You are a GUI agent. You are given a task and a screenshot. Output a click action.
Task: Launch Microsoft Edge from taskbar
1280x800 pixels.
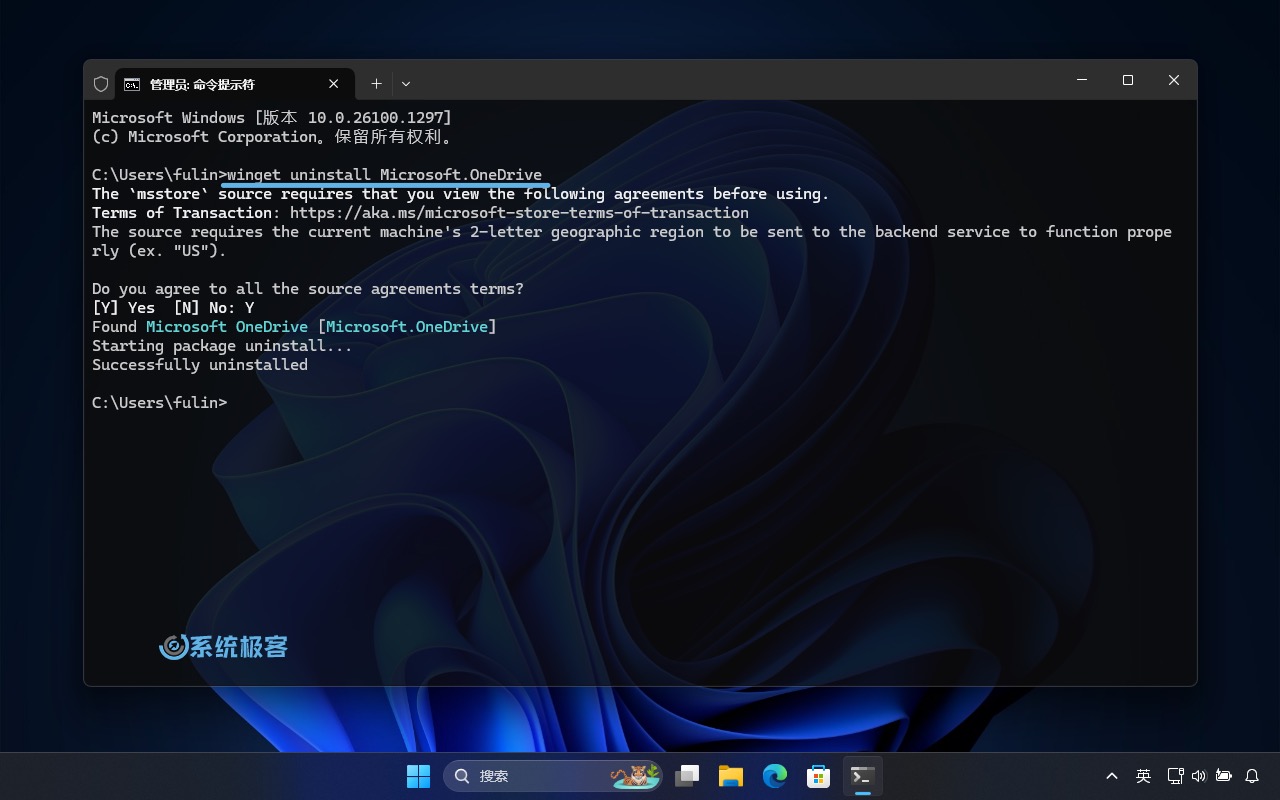coord(775,776)
